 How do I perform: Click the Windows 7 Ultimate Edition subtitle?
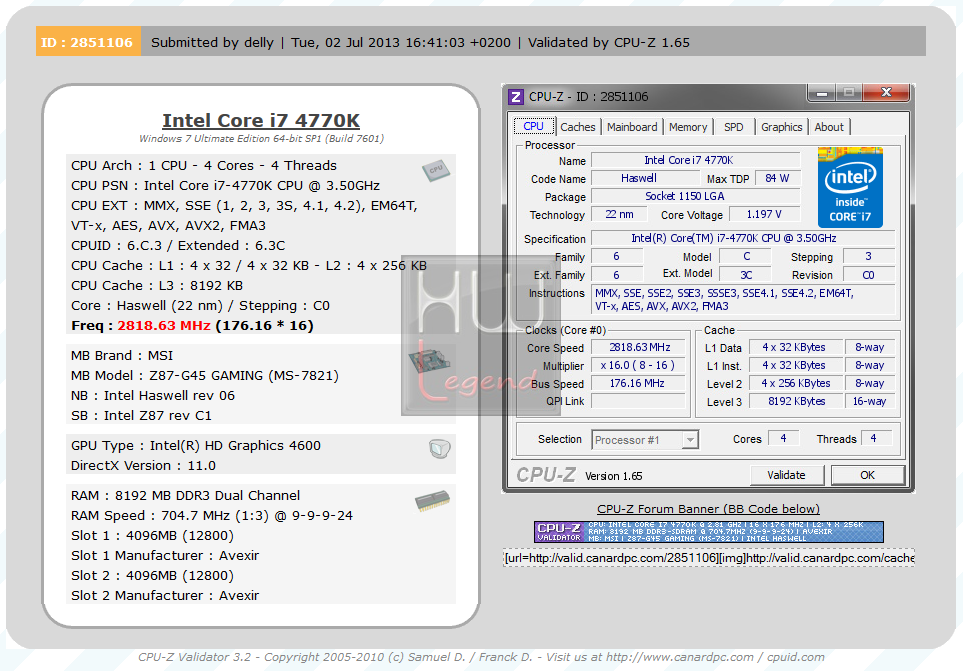pos(261,139)
